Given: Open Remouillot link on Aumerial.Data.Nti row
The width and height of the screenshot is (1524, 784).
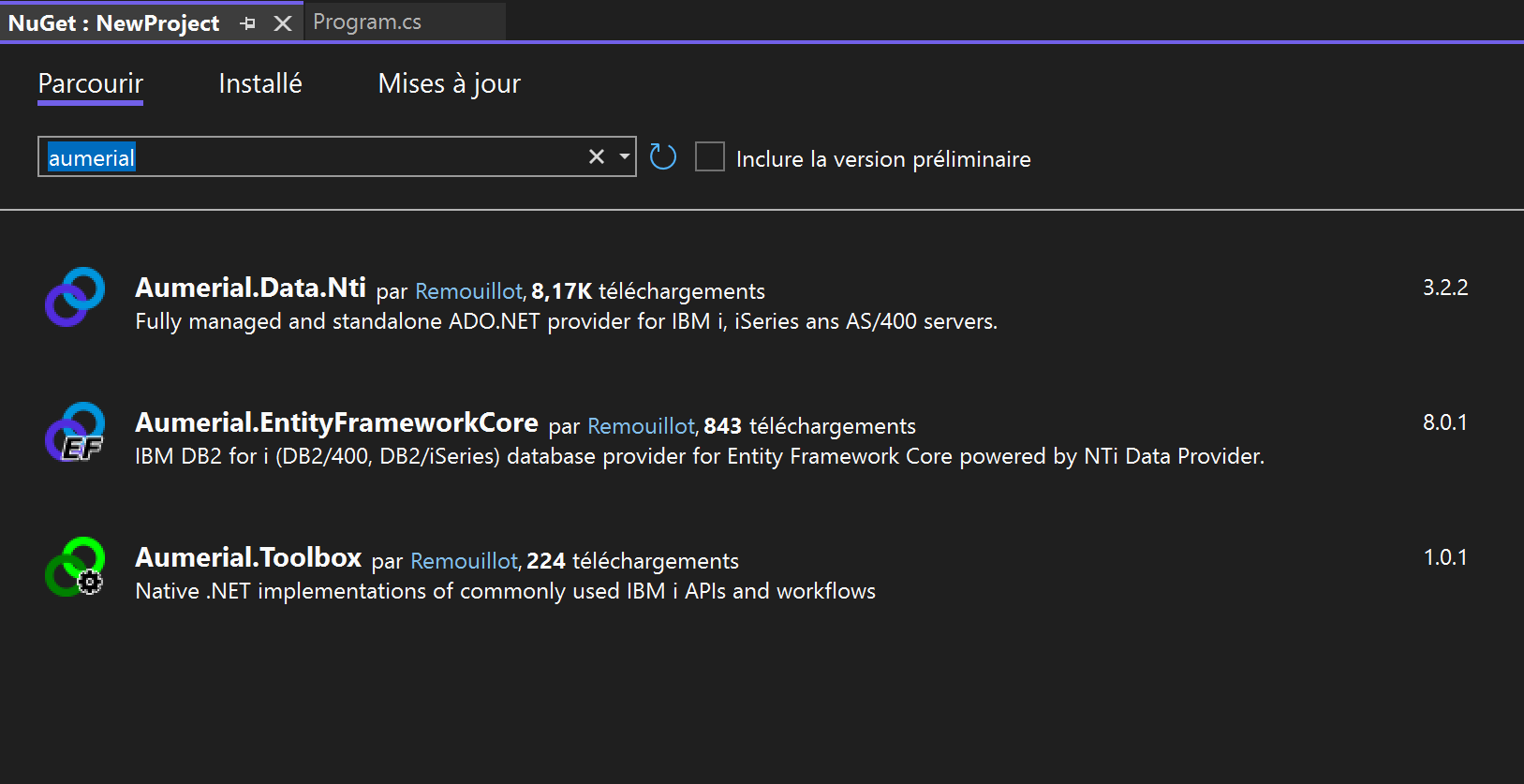Looking at the screenshot, I should pos(468,291).
